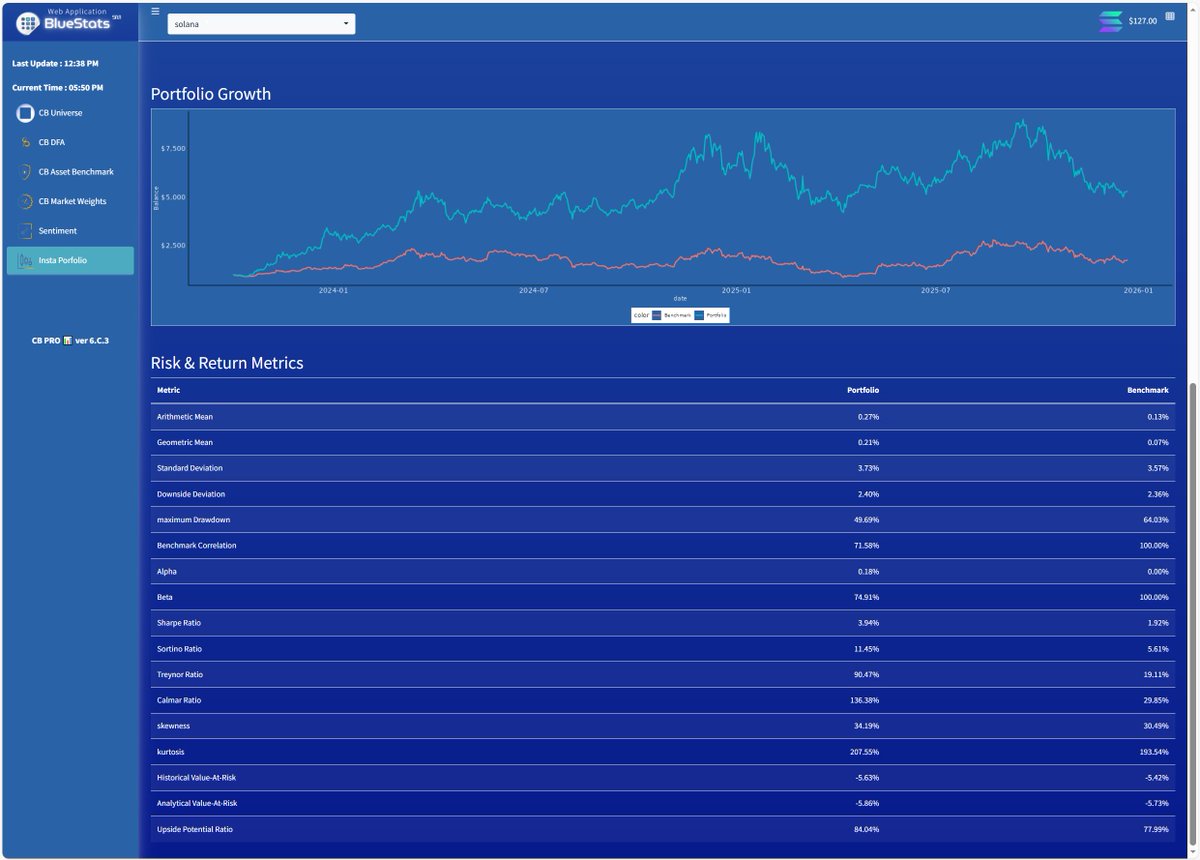
Task: Click the Benchmark legend color swatch
Action: pos(656,315)
